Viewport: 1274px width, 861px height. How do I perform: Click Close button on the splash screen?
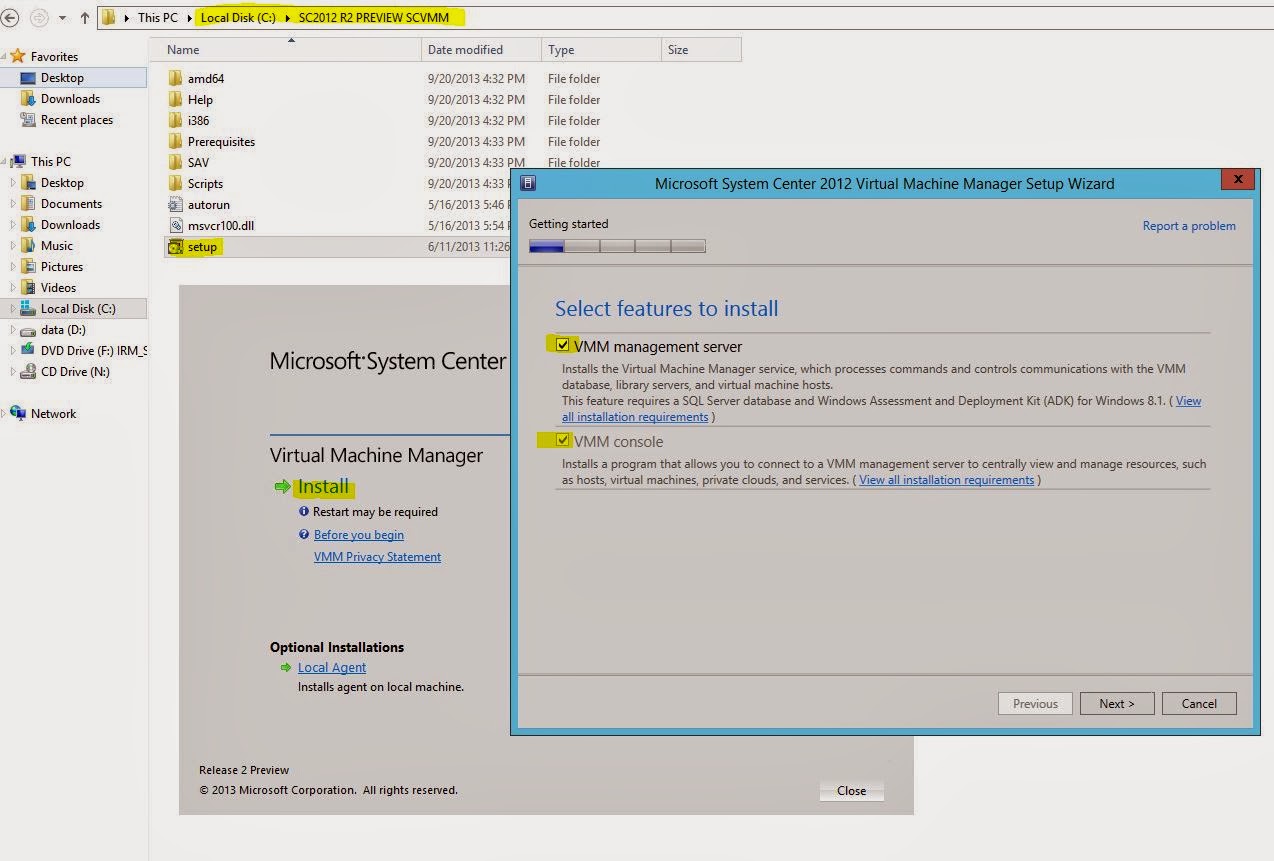[851, 790]
